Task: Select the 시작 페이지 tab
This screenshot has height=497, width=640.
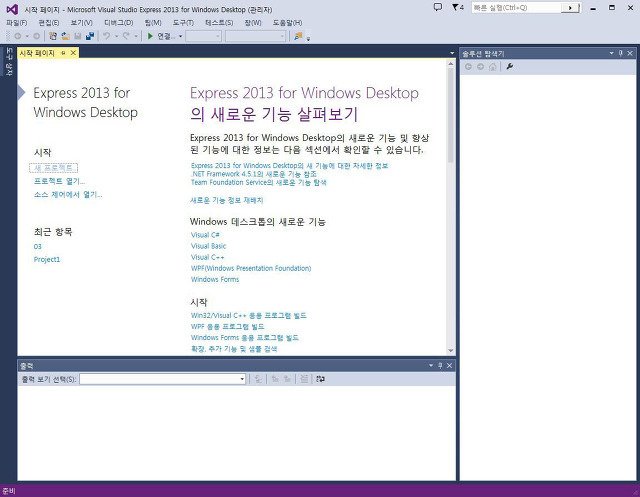Action: (37, 53)
